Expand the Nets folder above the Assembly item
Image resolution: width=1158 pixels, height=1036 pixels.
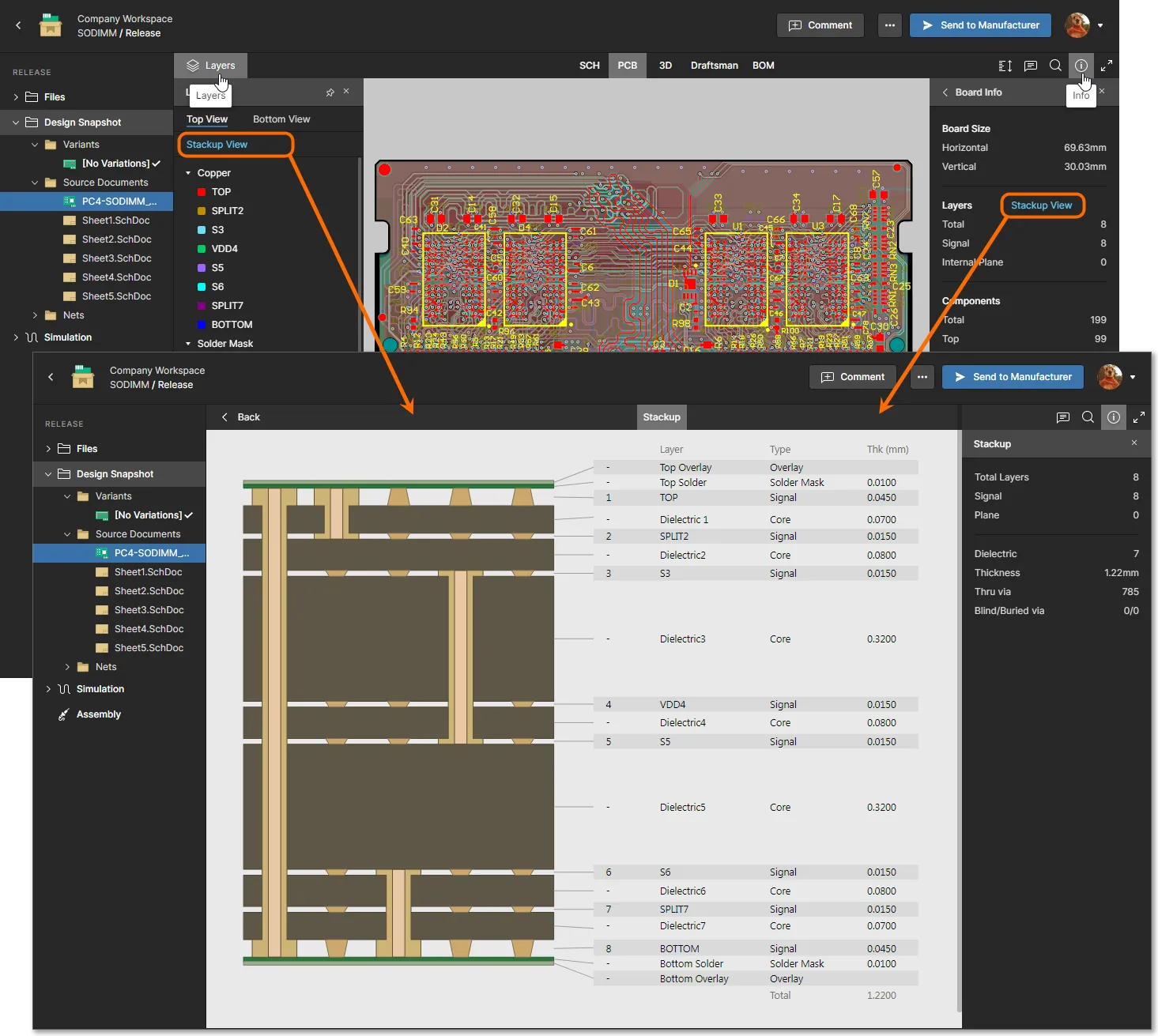tap(67, 667)
